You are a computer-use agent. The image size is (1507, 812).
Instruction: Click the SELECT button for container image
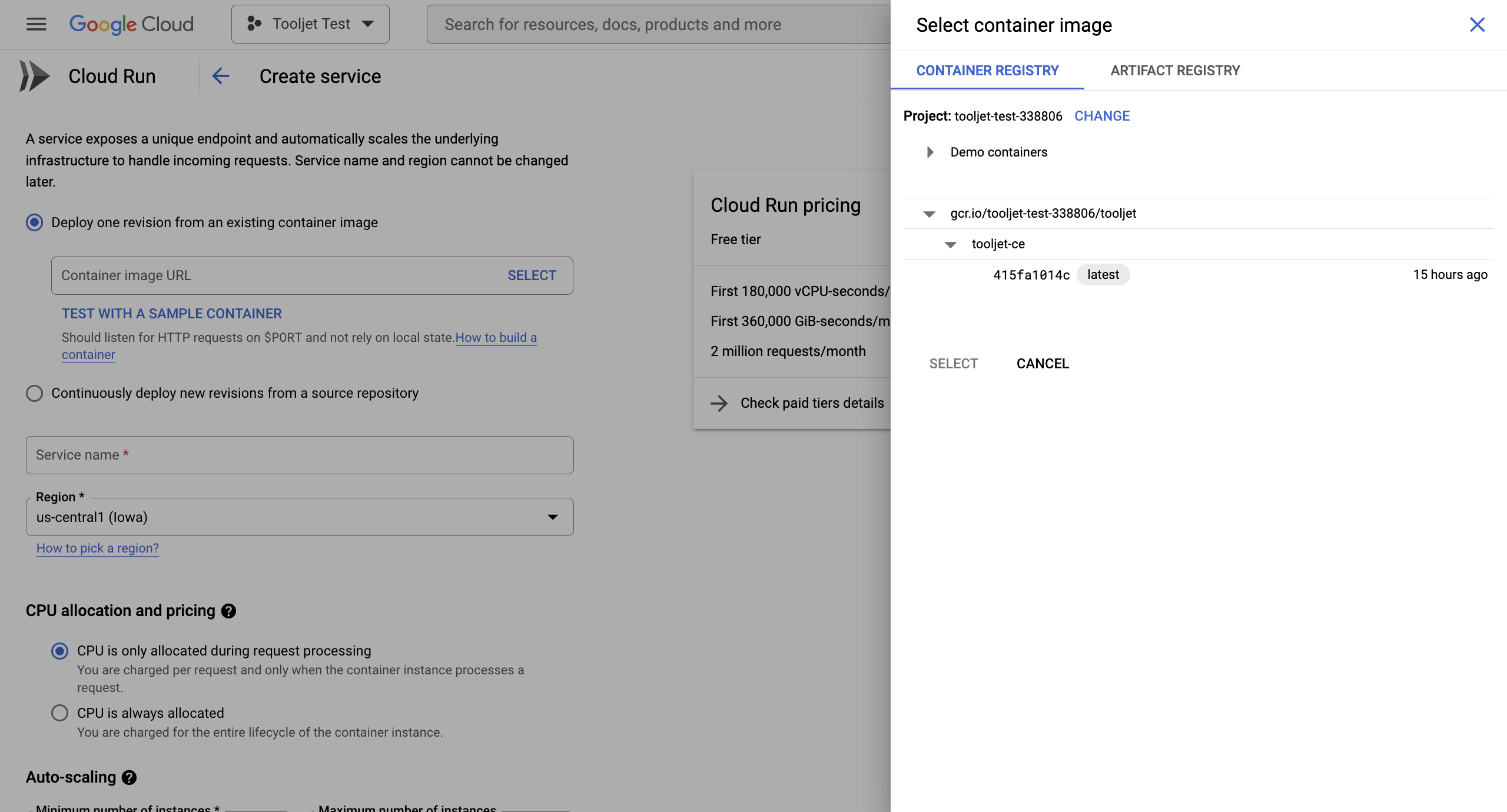[x=953, y=363]
